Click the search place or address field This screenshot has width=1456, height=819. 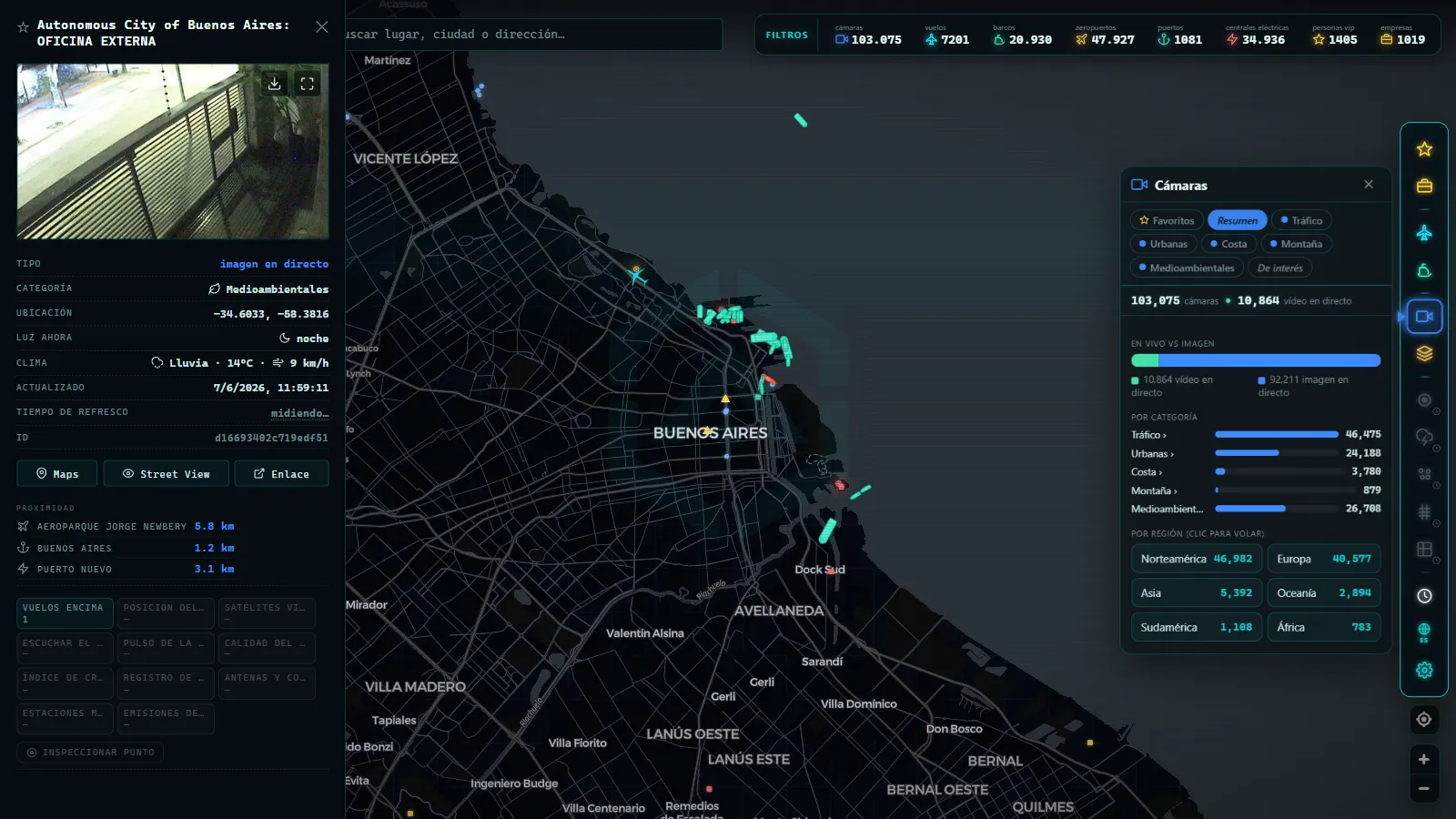[x=534, y=35]
